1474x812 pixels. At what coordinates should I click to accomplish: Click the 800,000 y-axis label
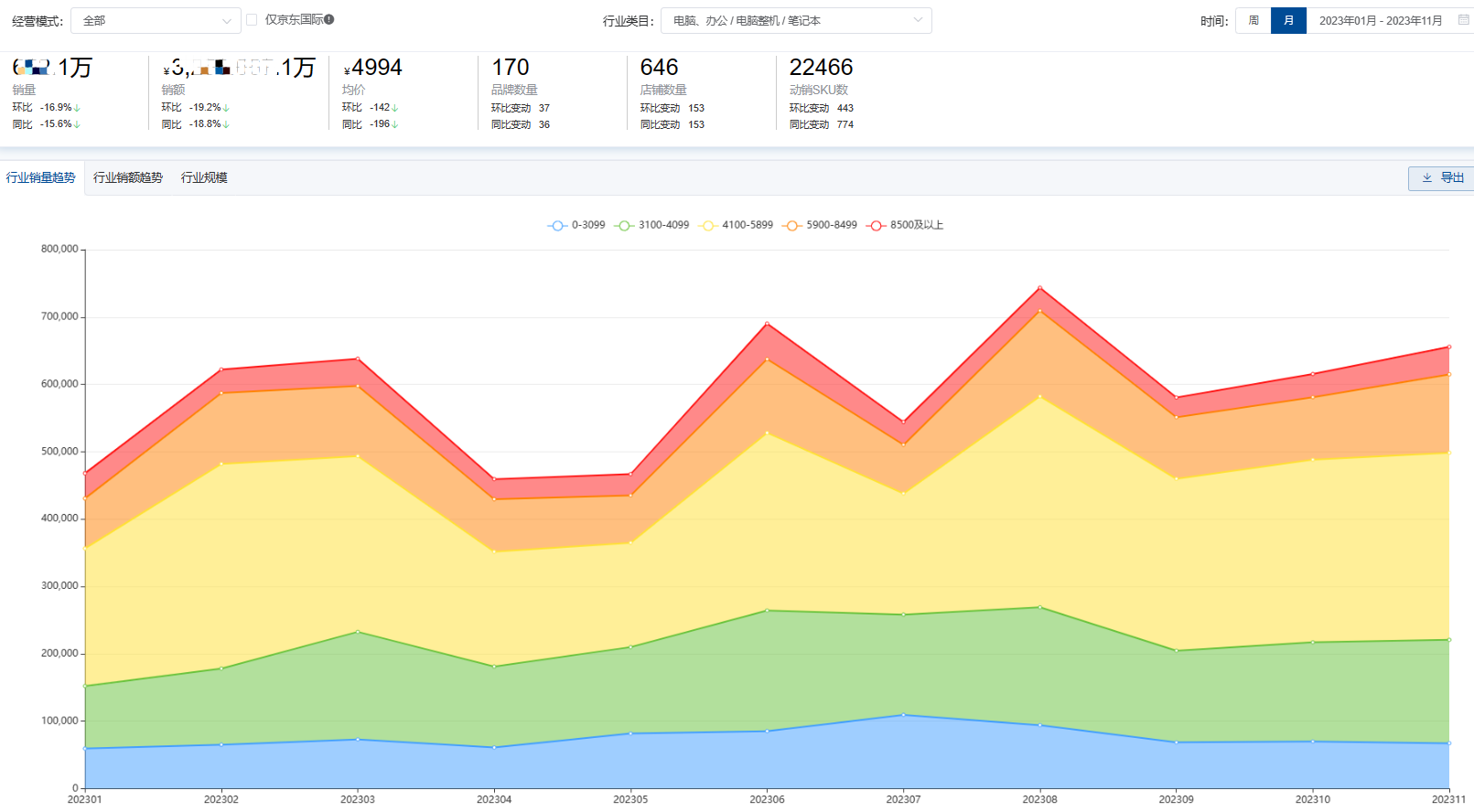[59, 249]
